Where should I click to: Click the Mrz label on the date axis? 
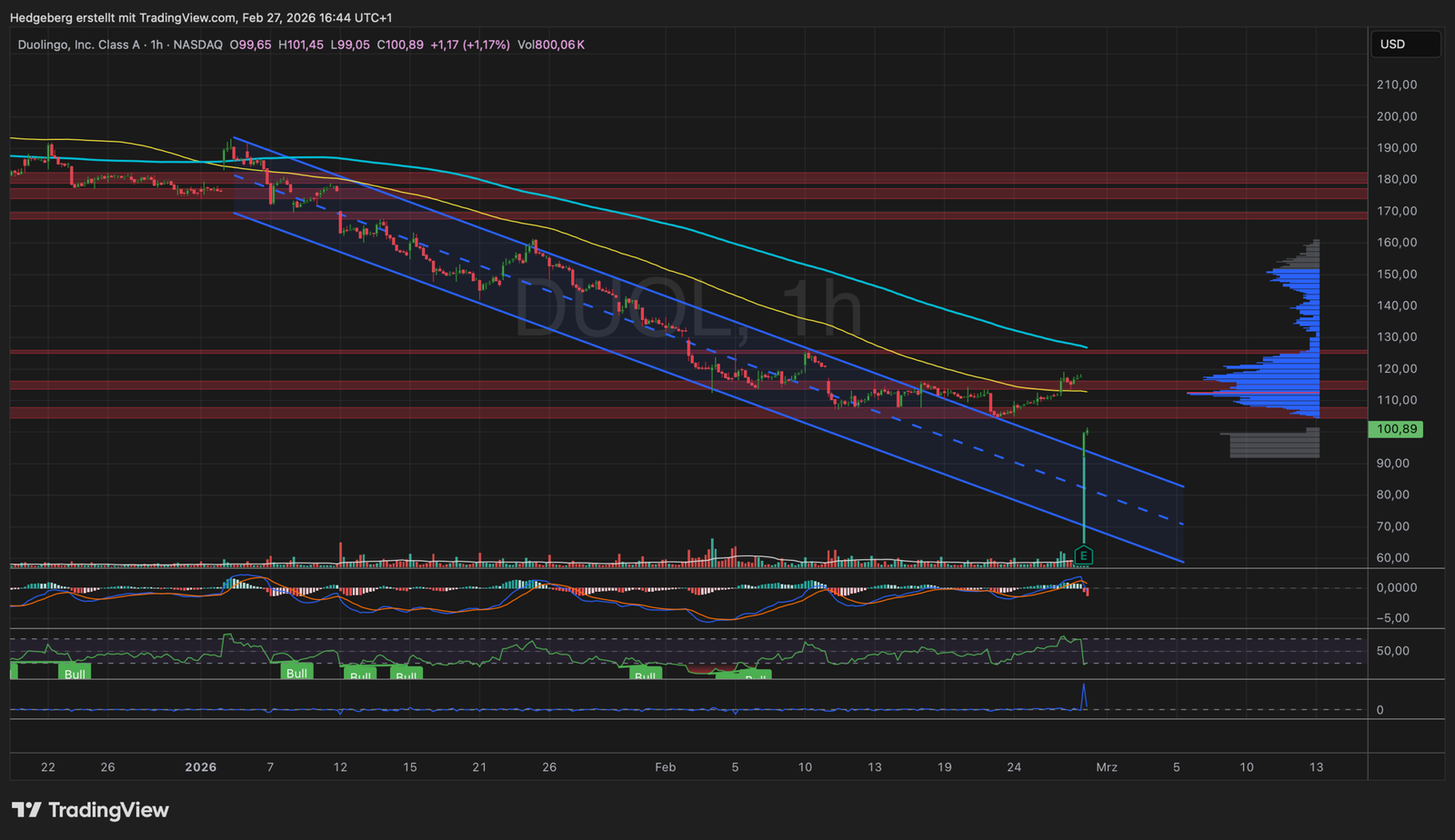(1106, 767)
